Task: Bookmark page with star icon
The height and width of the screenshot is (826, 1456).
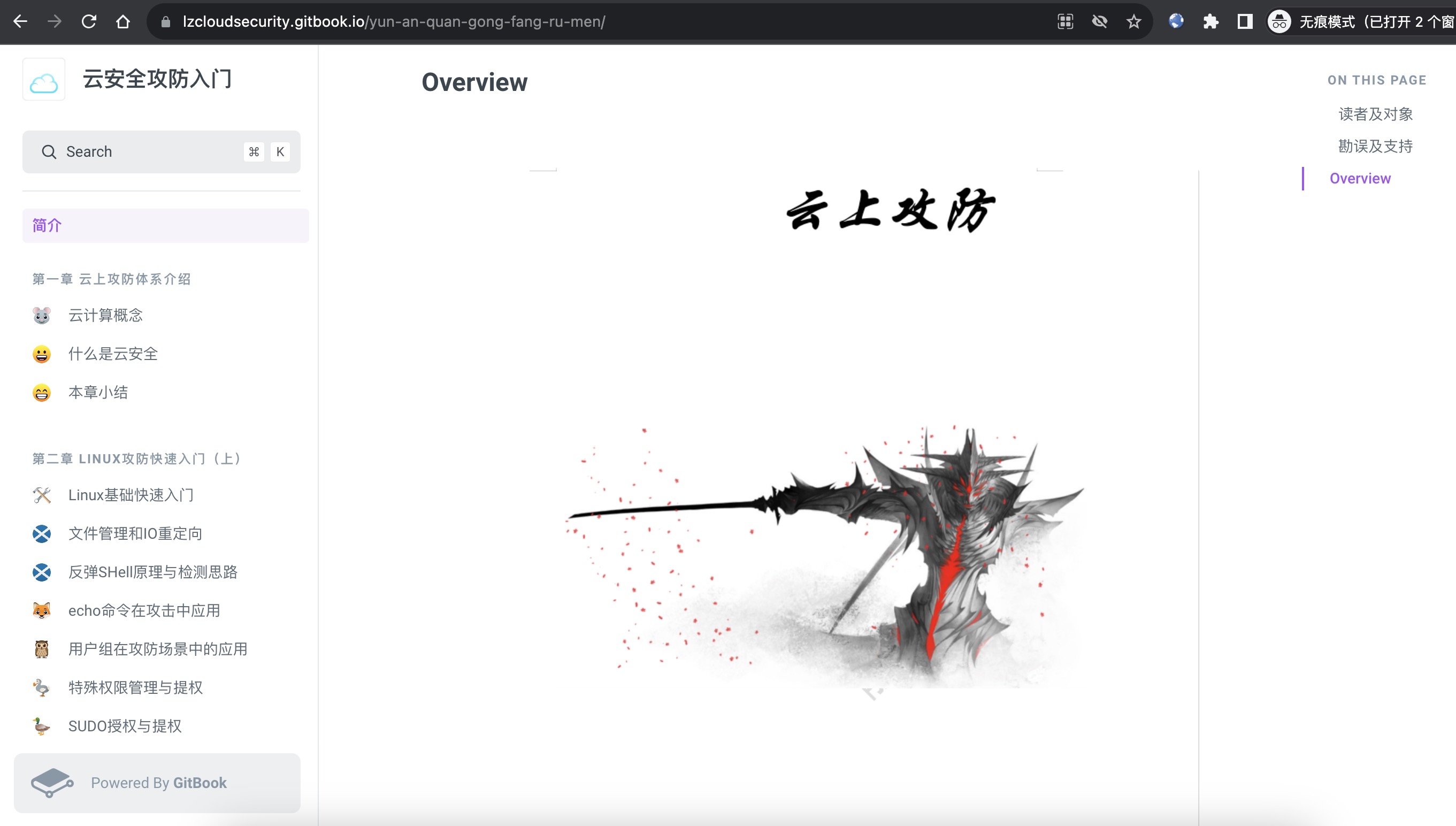Action: [x=1133, y=21]
